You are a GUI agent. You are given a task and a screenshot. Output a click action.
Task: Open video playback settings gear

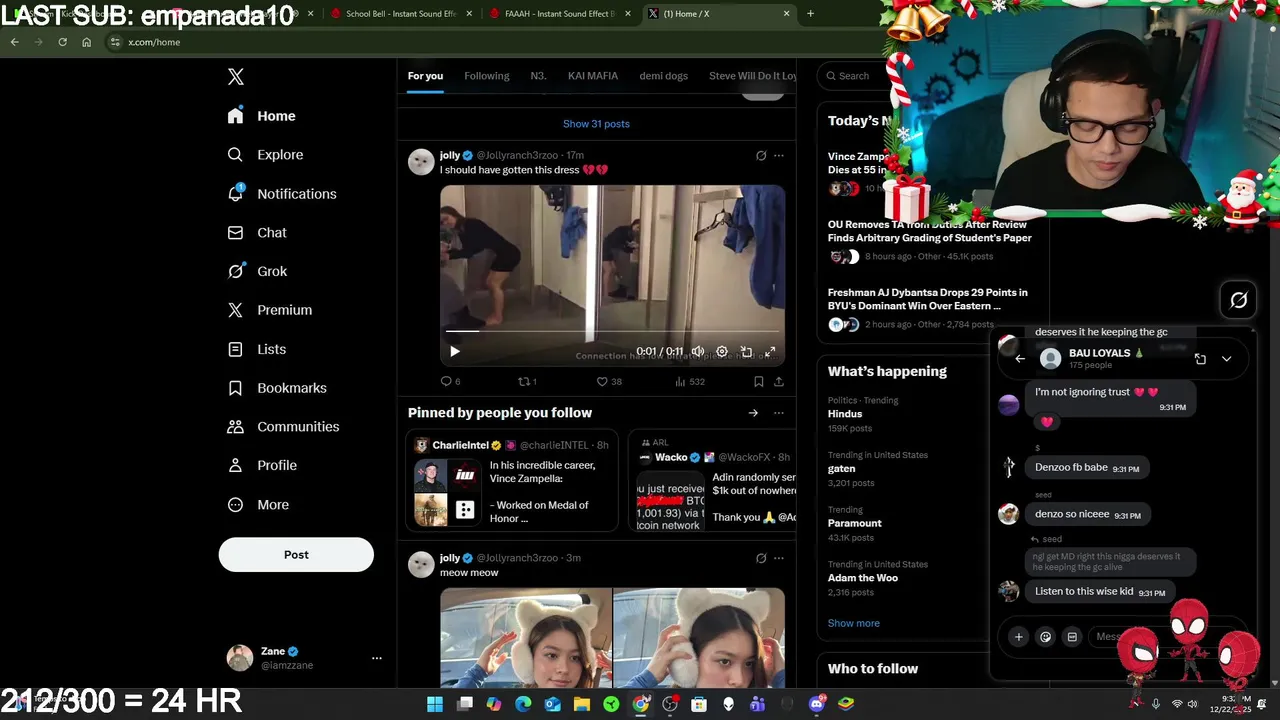pos(722,351)
